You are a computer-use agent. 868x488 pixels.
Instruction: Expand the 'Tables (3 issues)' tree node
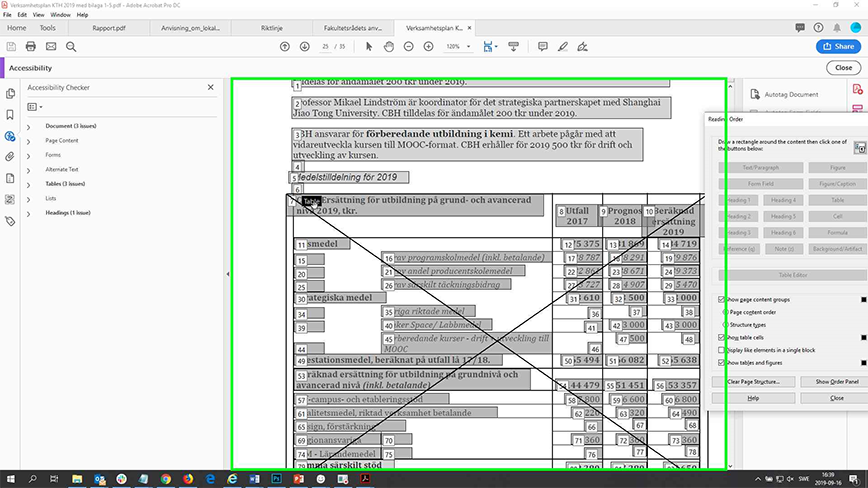28,184
